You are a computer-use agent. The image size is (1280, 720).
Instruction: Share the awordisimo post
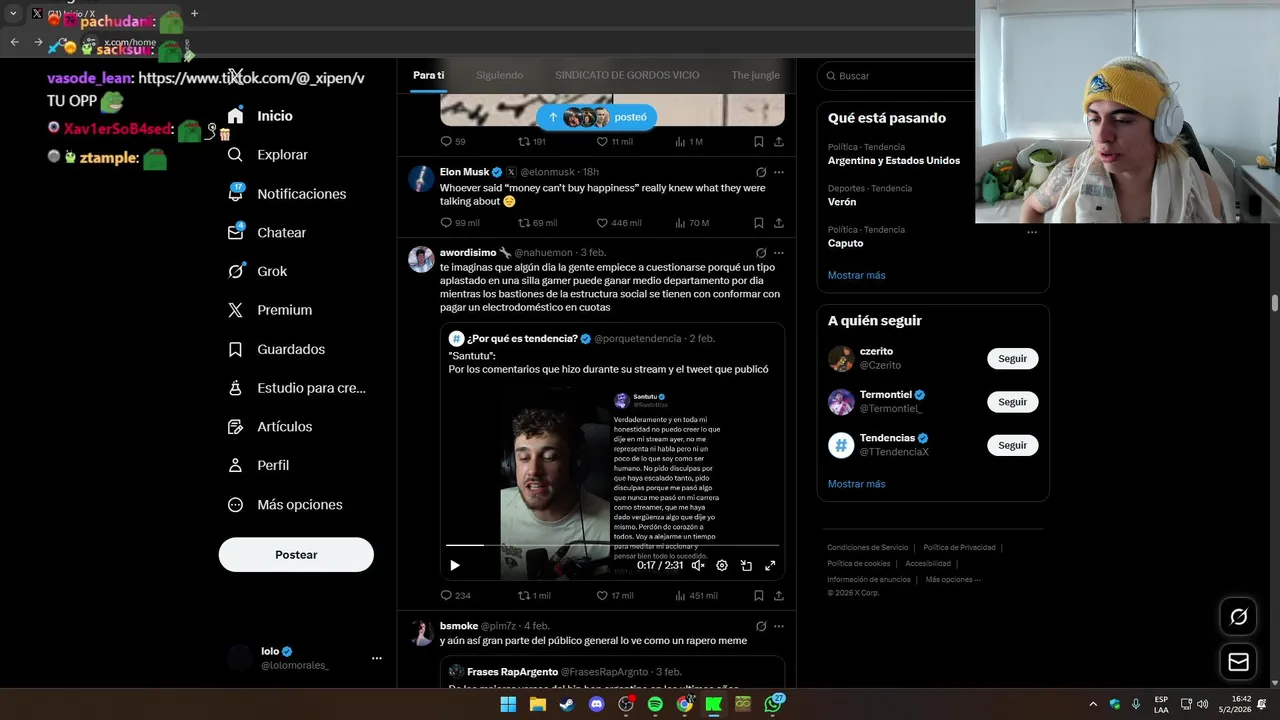(779, 595)
